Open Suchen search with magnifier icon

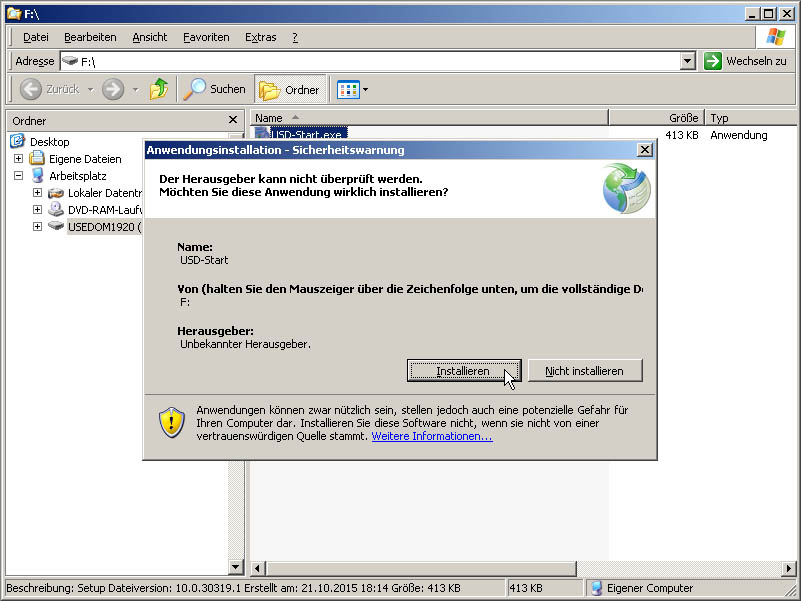point(215,89)
